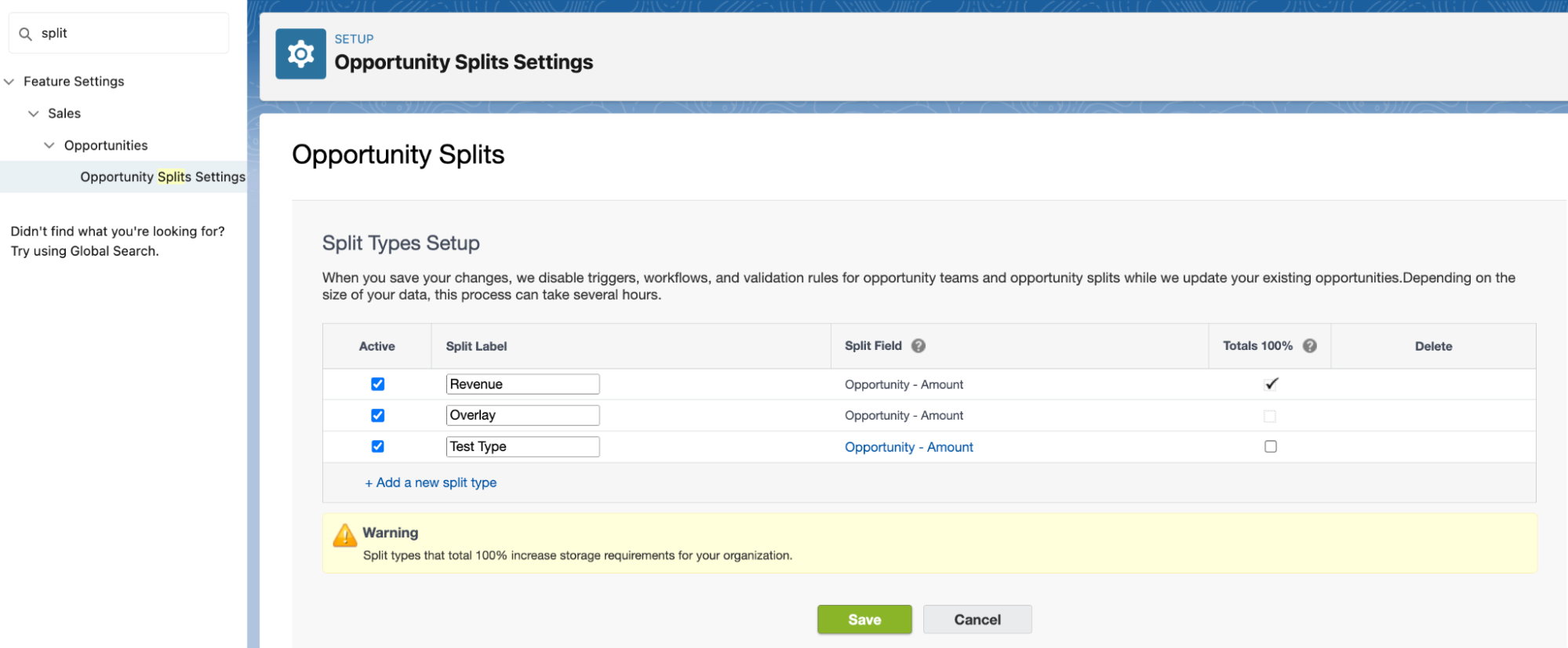Edit the Revenue split label field

(x=522, y=384)
